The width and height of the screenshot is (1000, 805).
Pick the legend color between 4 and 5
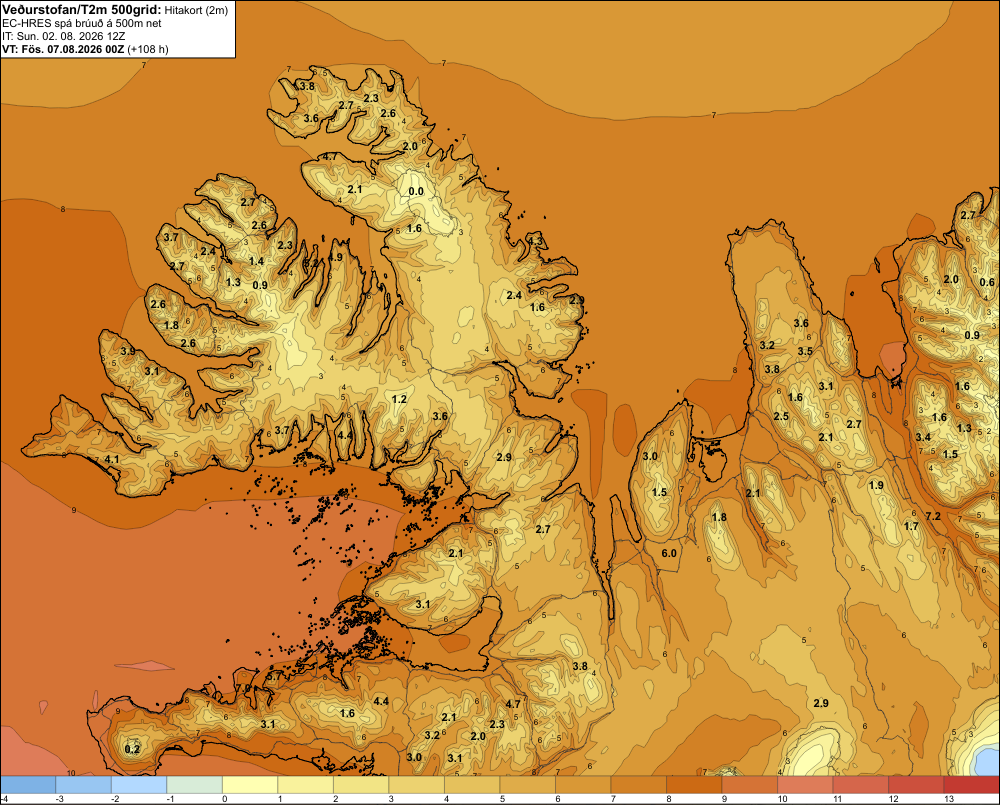coord(472,785)
